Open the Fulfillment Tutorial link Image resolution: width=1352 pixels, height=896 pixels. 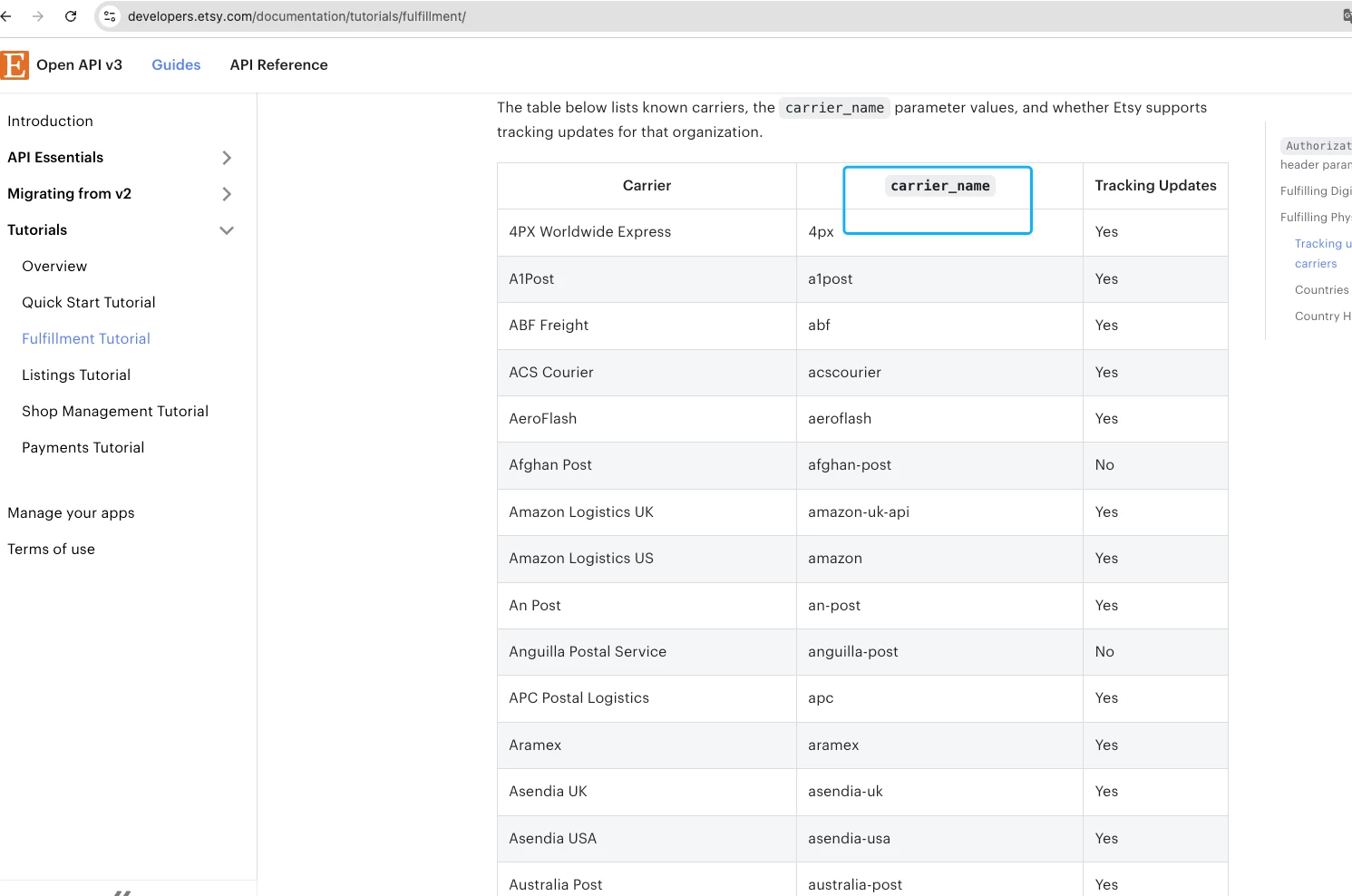(86, 339)
